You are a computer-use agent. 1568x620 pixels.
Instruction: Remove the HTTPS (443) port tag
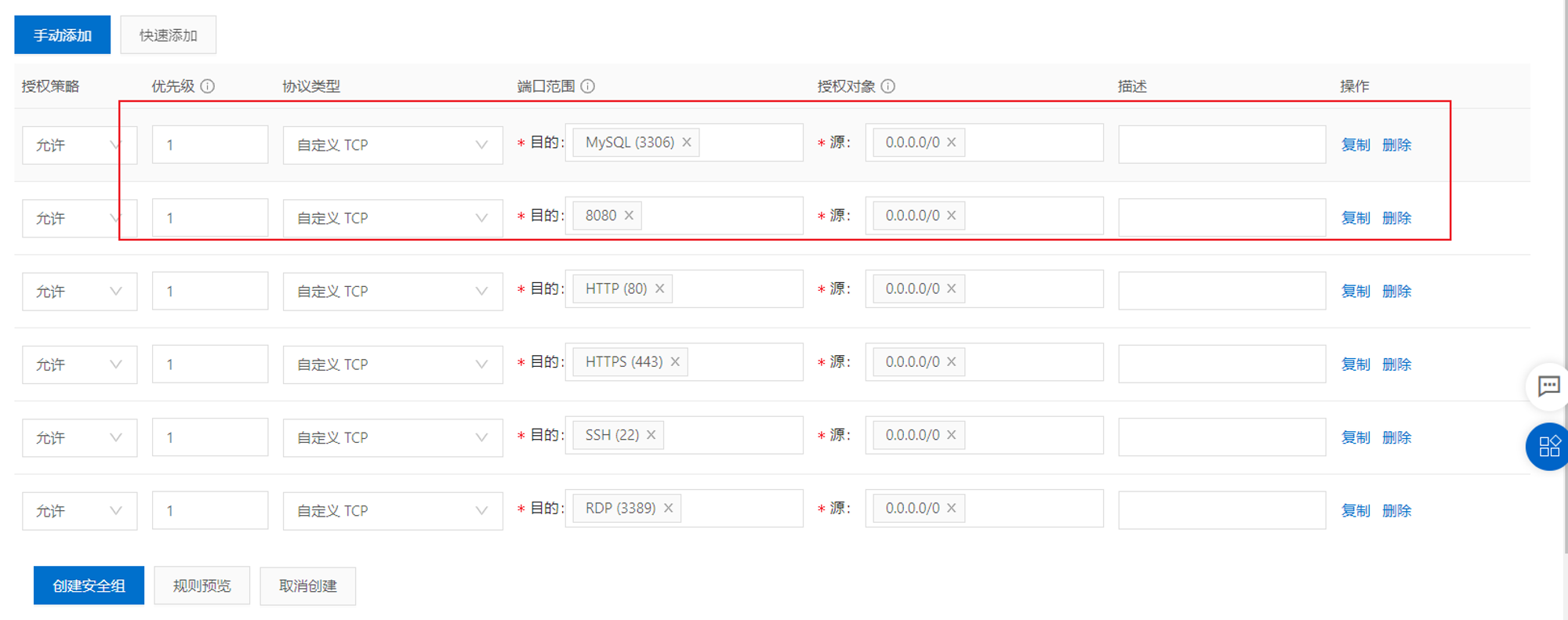coord(675,362)
